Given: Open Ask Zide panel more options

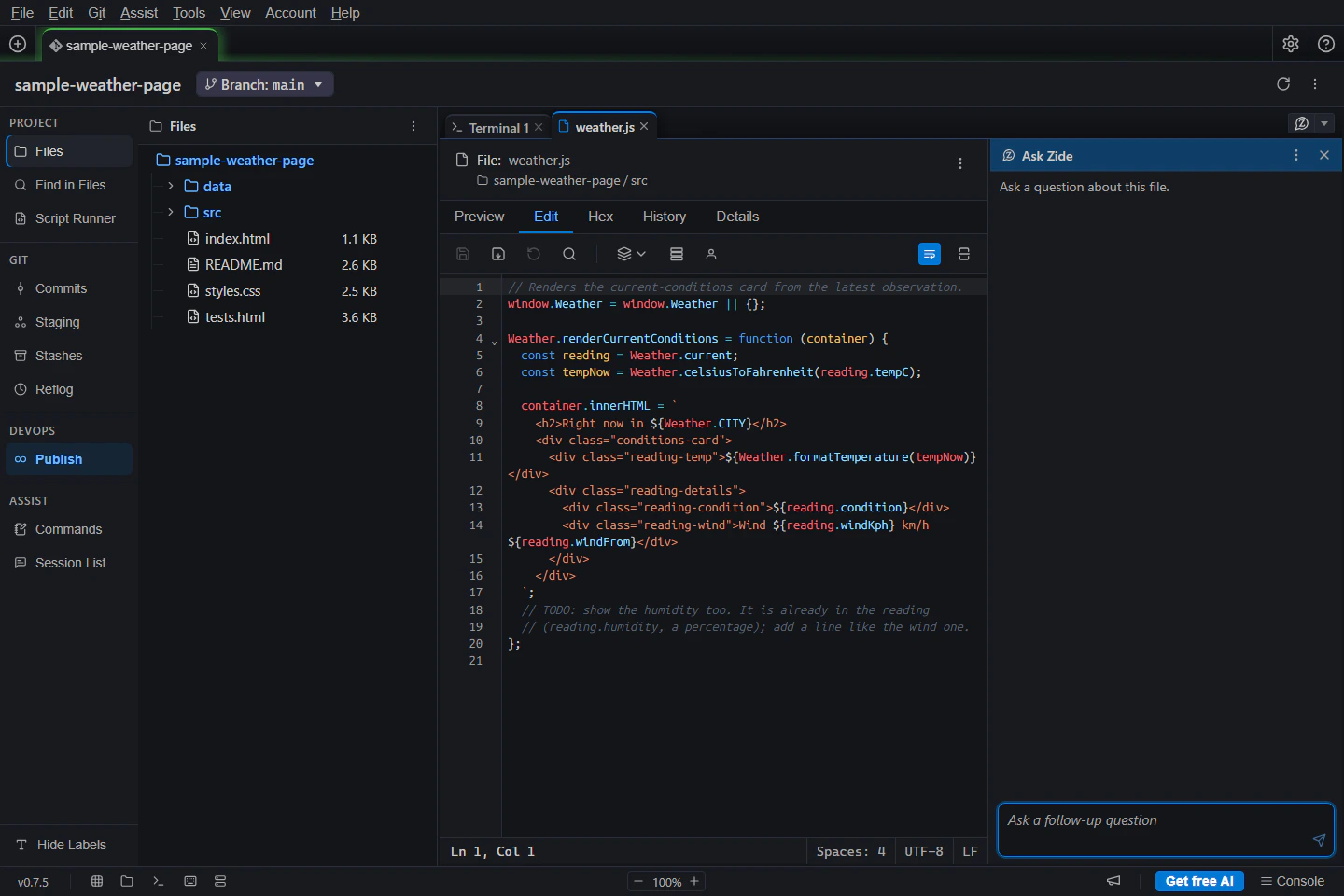Looking at the screenshot, I should pyautogui.click(x=1296, y=155).
